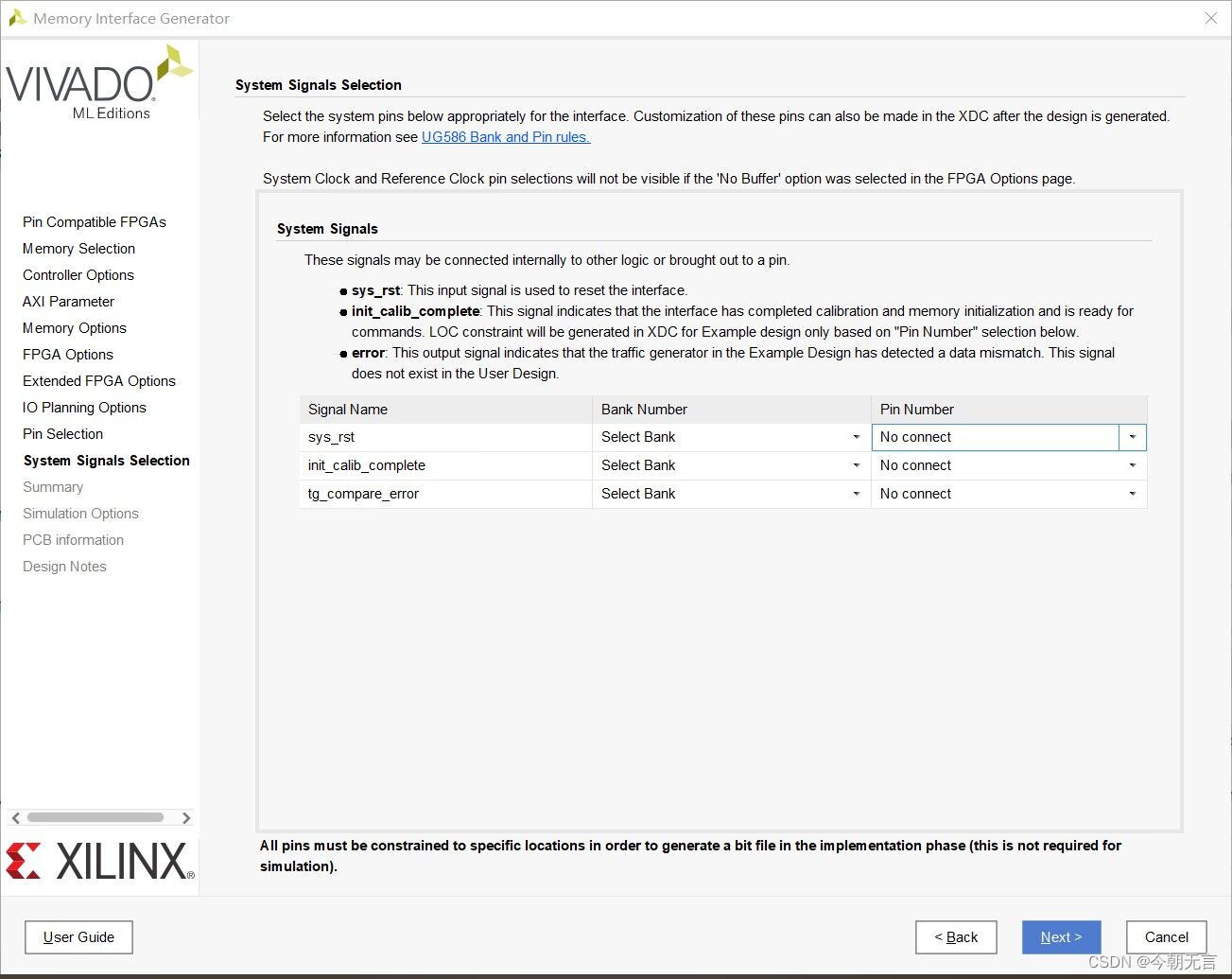The height and width of the screenshot is (979, 1232).
Task: Go to Controller Options step
Action: [78, 275]
